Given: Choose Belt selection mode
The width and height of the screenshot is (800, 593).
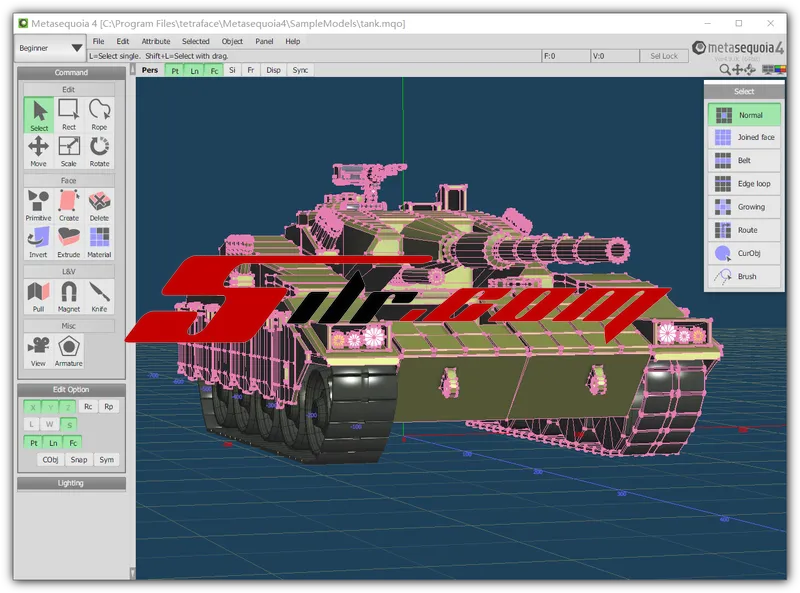Looking at the screenshot, I should click(744, 160).
